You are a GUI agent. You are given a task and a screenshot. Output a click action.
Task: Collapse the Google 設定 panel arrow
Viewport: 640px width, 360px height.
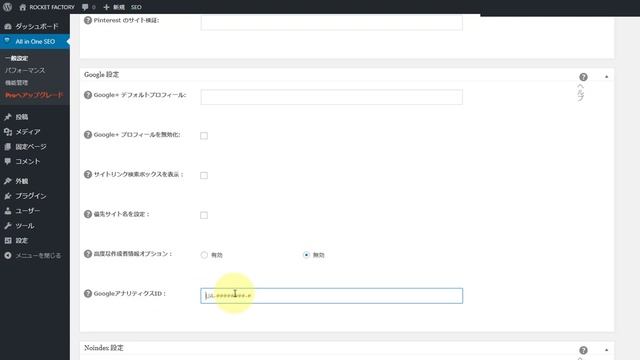[x=607, y=77]
